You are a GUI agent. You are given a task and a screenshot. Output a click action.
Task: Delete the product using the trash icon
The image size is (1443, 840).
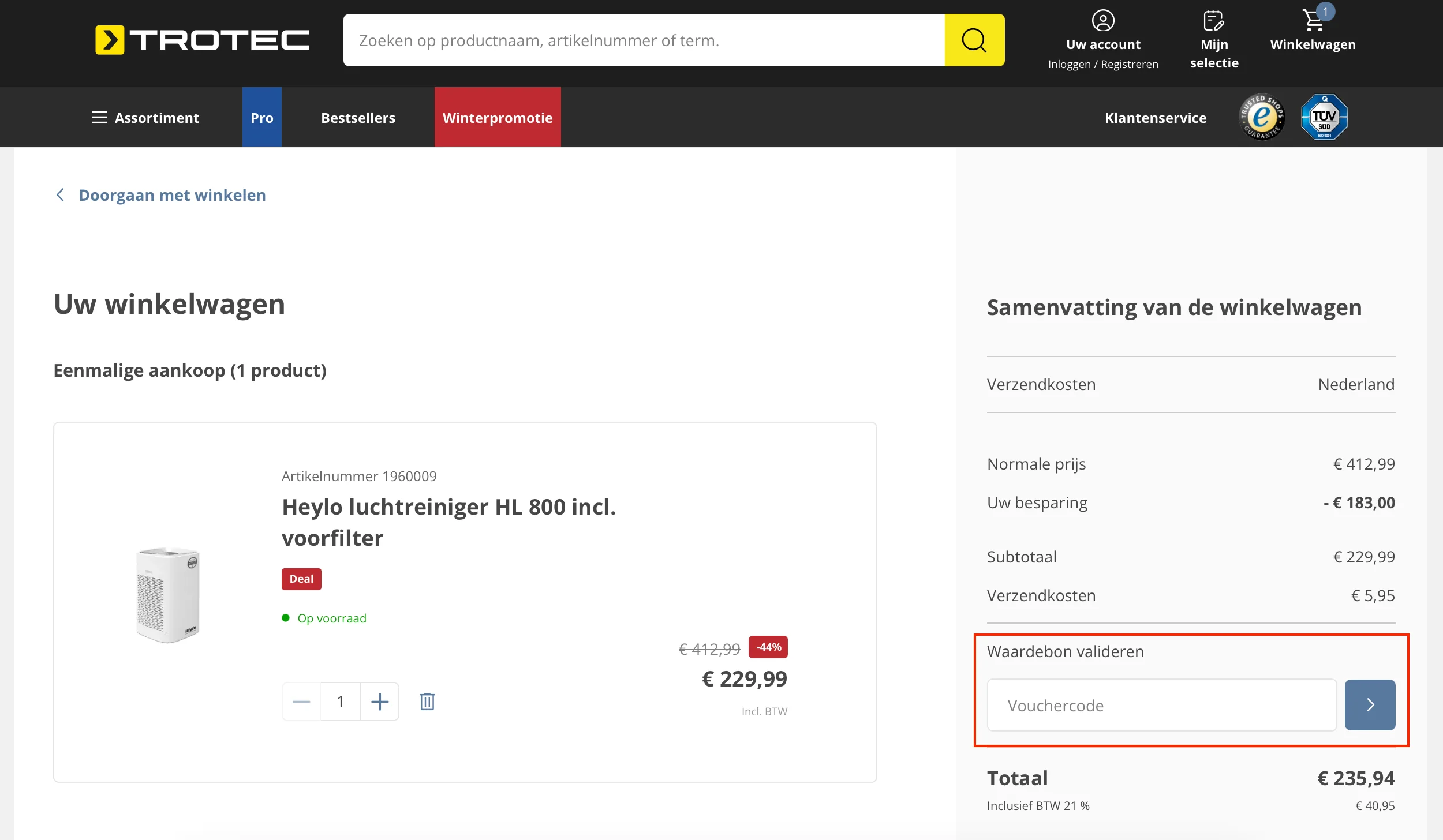tap(427, 701)
